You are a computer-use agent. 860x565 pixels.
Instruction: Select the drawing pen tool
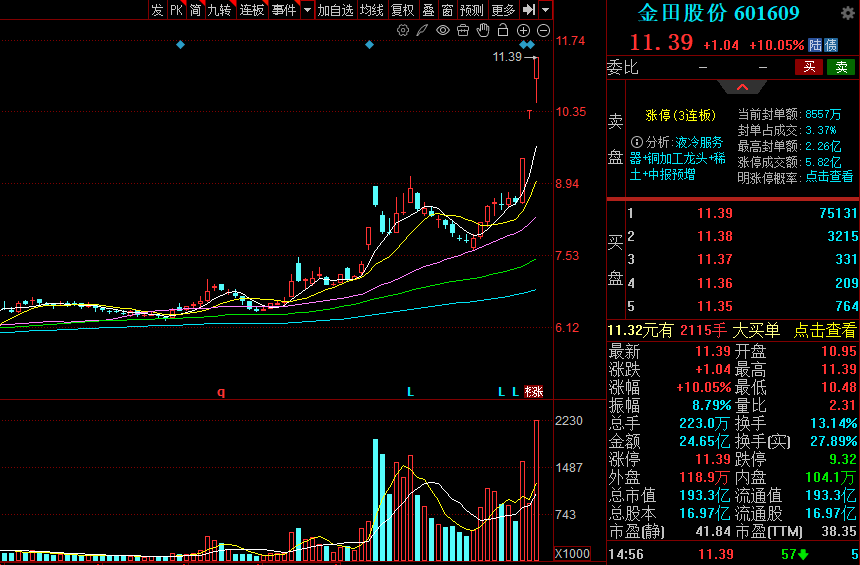(x=423, y=31)
